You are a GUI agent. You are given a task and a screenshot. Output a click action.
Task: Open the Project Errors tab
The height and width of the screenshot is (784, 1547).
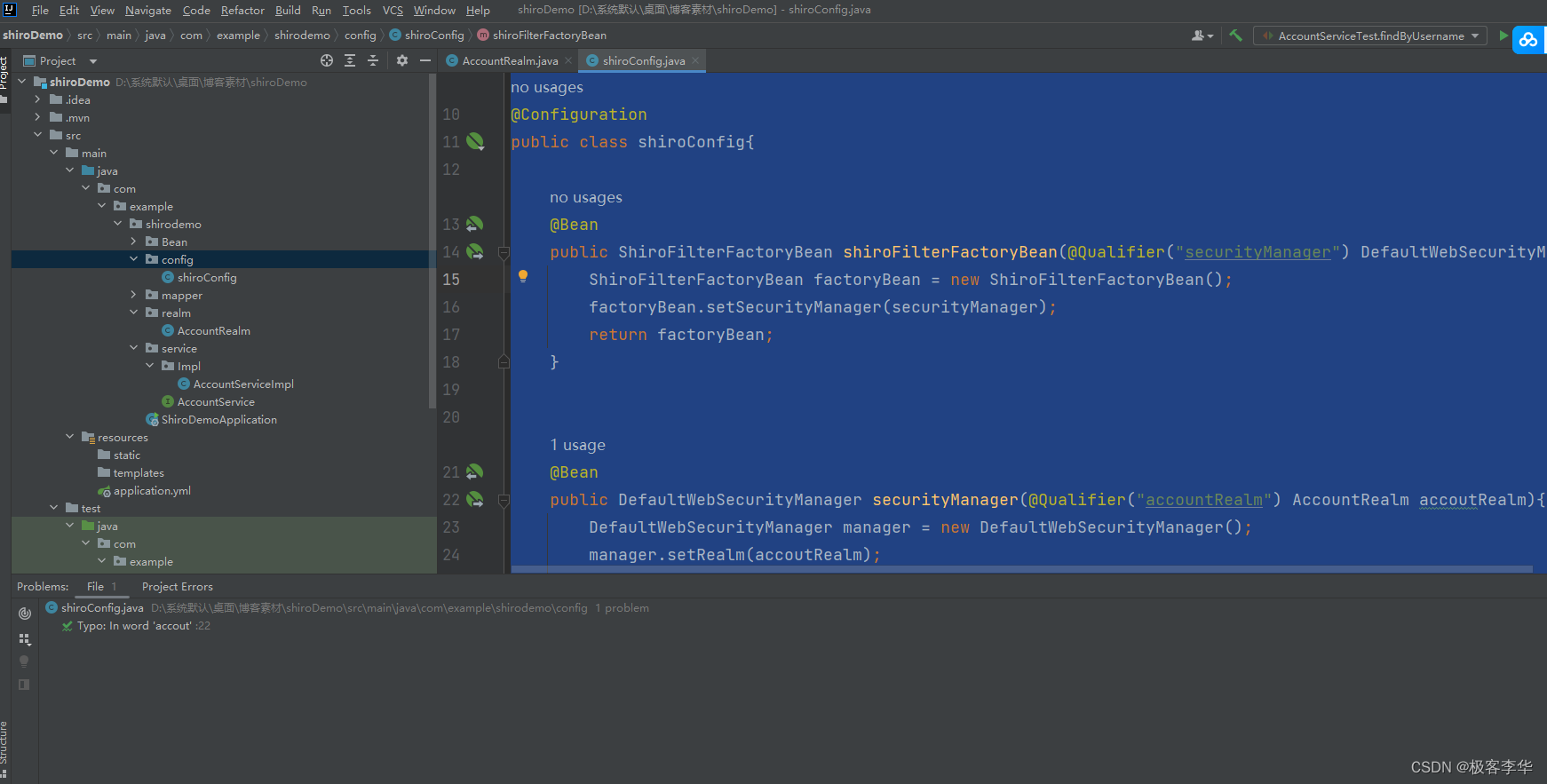[178, 587]
